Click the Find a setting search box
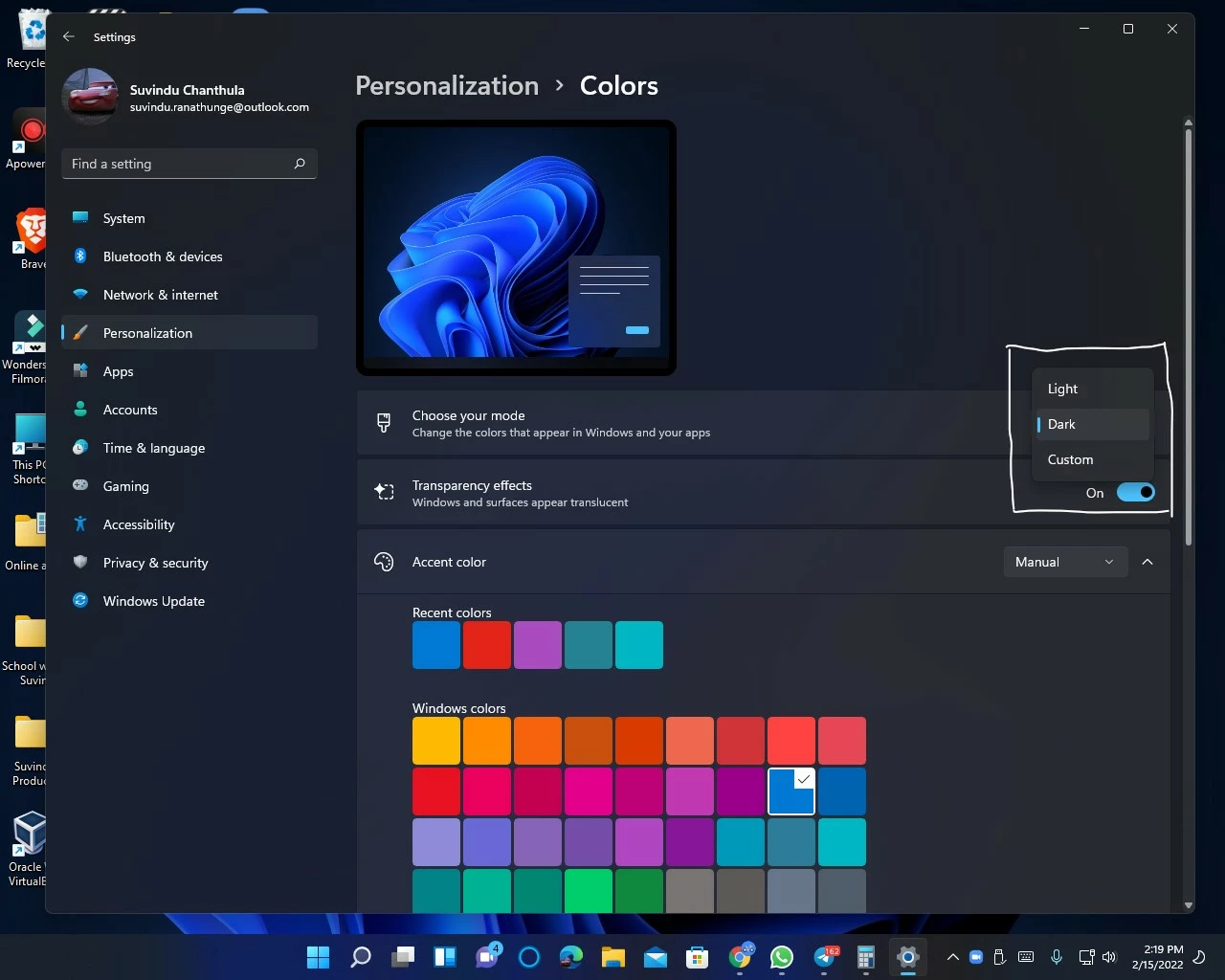Viewport: 1225px width, 980px height. click(189, 164)
